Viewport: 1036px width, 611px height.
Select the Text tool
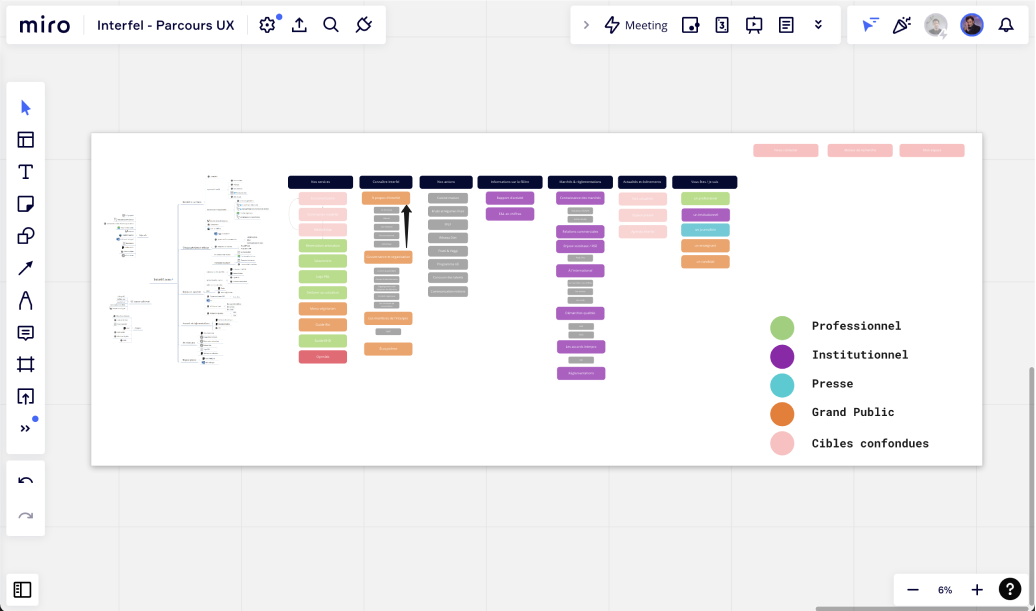tap(26, 172)
